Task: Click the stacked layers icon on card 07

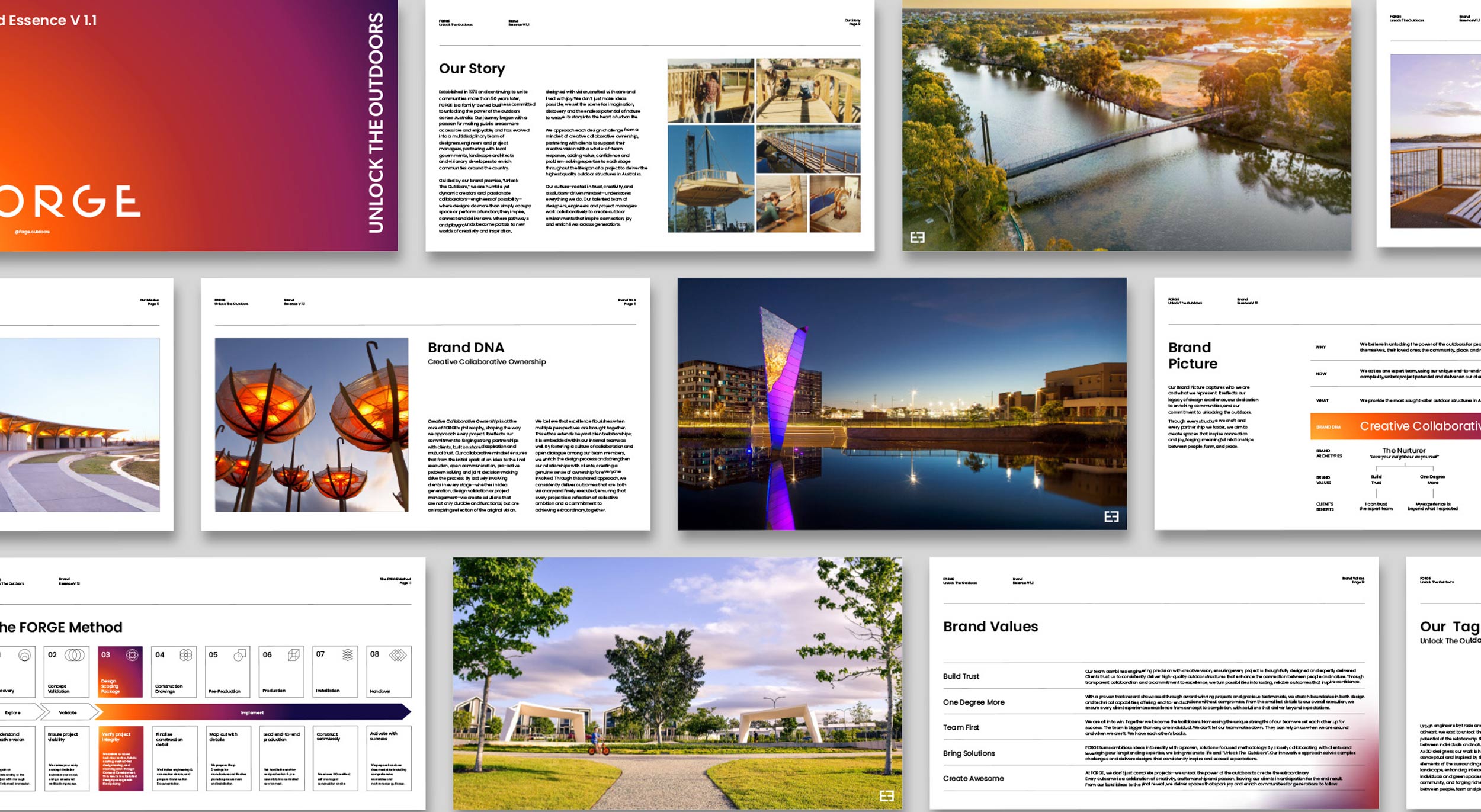Action: click(348, 654)
